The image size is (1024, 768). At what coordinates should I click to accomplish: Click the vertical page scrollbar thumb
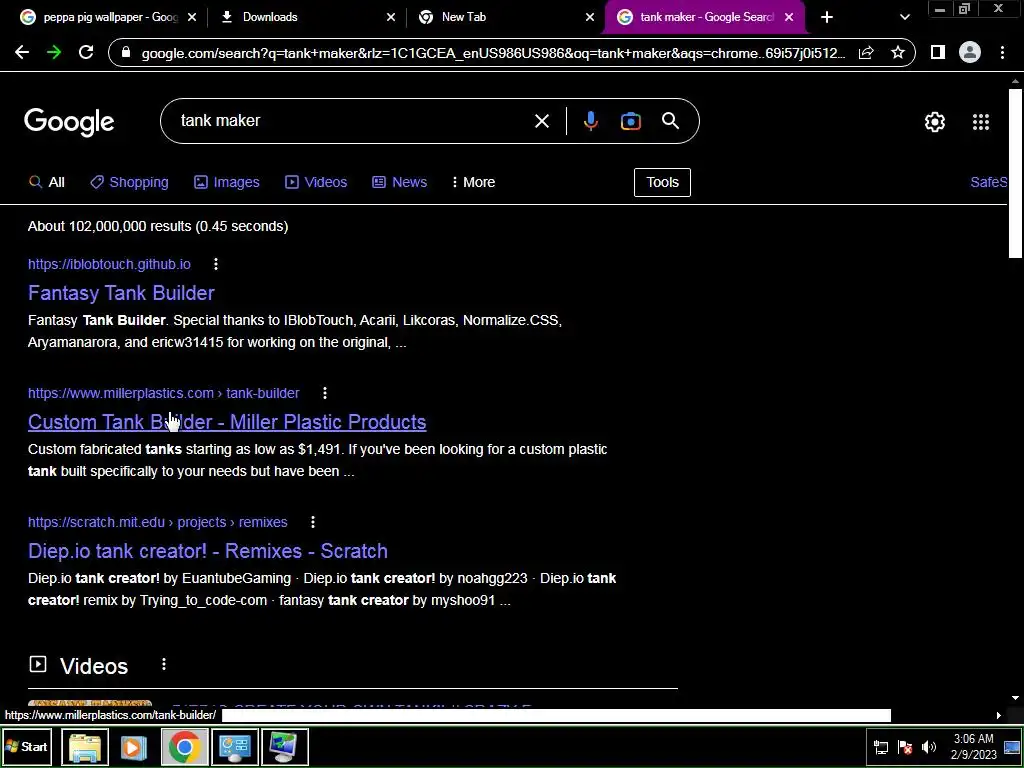click(x=1015, y=173)
